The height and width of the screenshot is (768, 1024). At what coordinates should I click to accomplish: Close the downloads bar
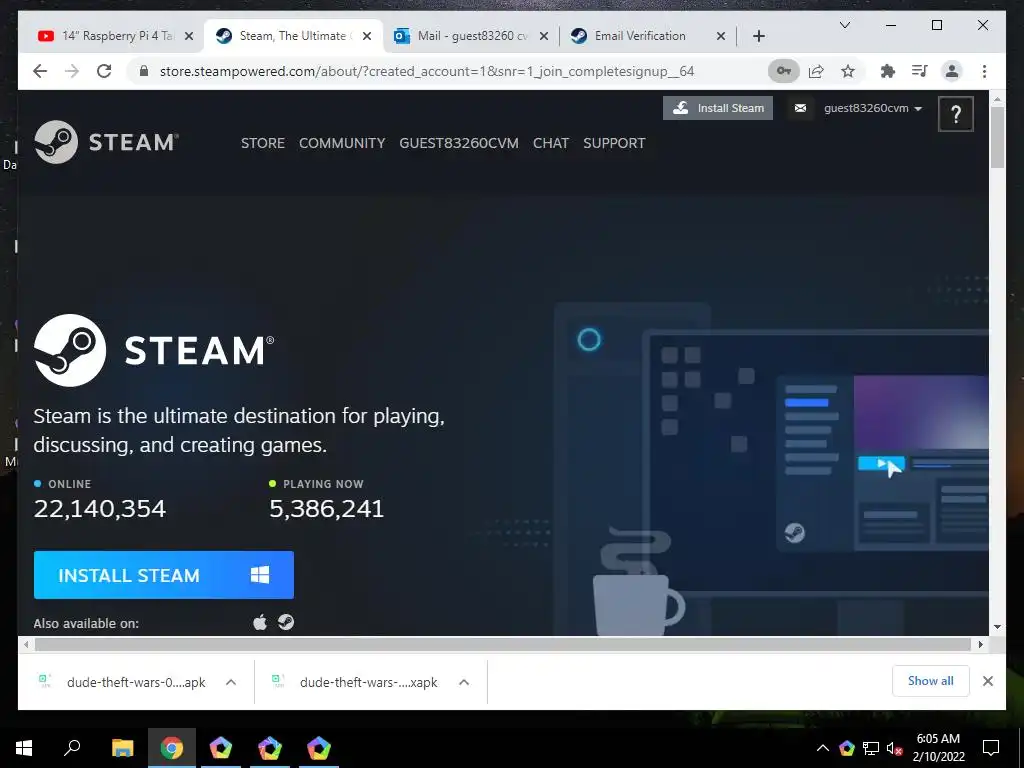point(988,681)
